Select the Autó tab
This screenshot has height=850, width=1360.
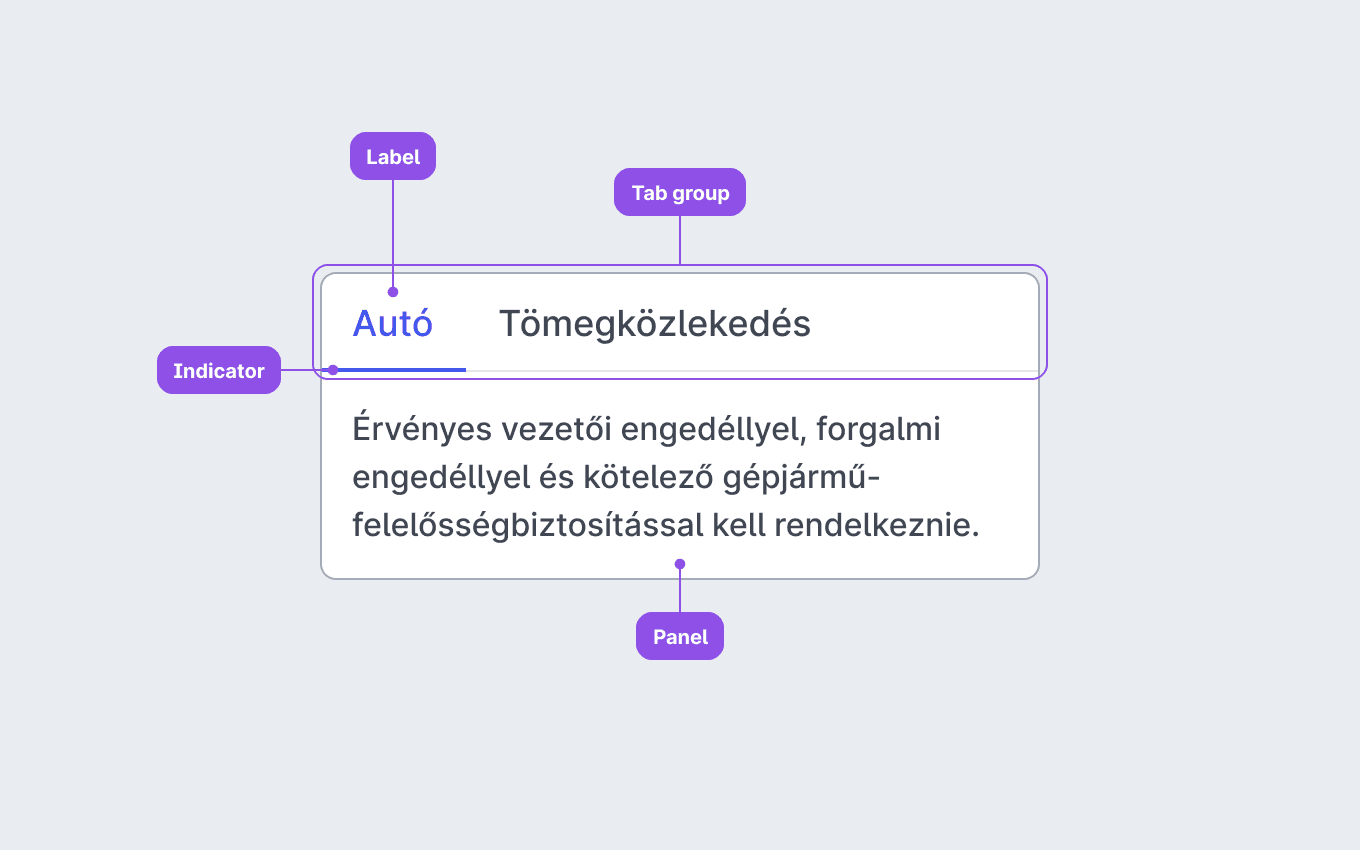tap(393, 324)
